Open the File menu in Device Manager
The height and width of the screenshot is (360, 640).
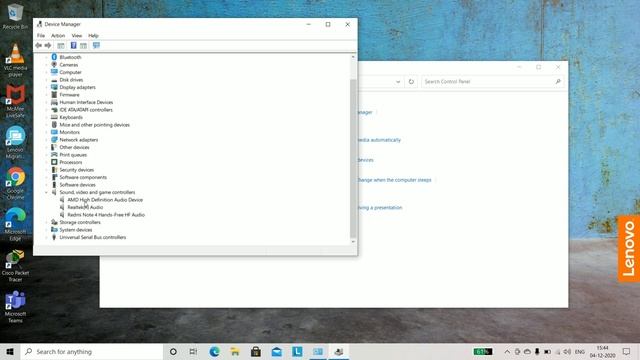click(x=41, y=36)
